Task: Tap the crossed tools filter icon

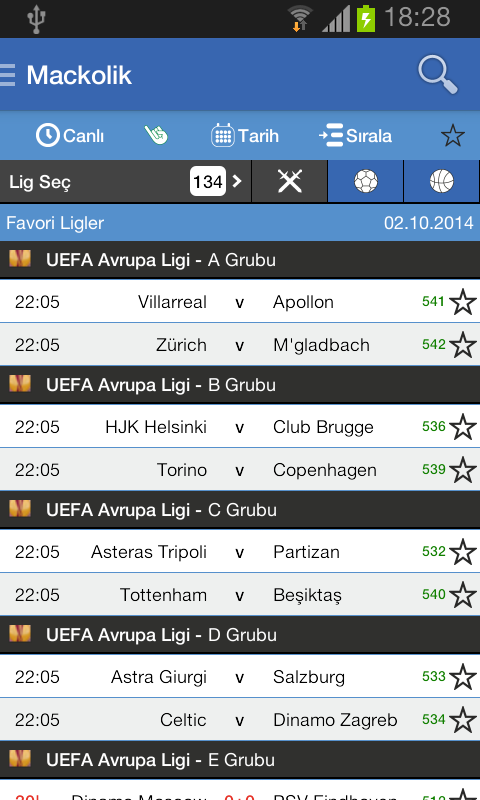Action: [x=290, y=181]
